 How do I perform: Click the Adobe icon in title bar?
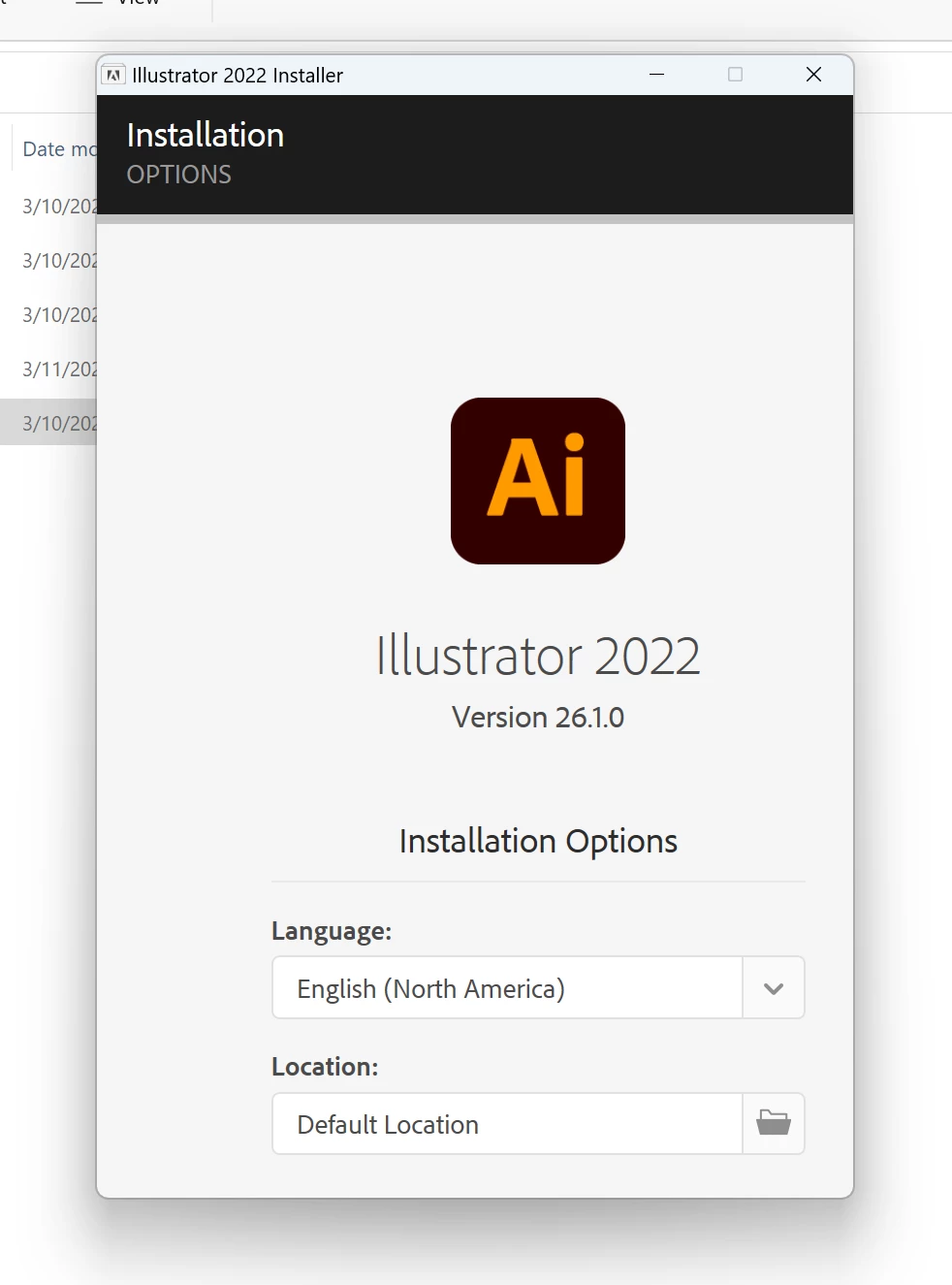(114, 75)
